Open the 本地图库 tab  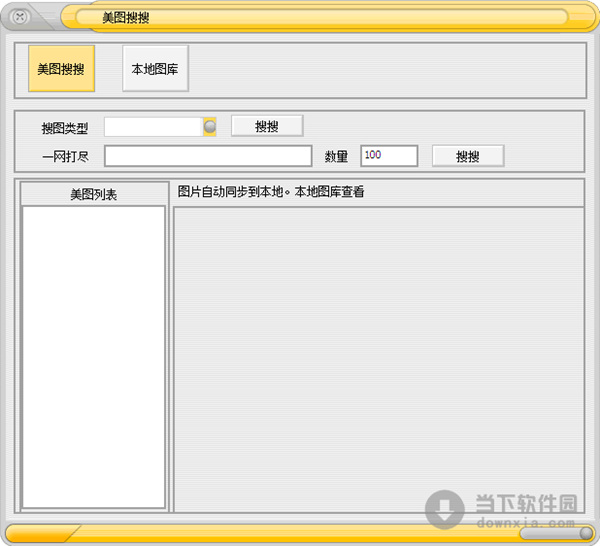(x=155, y=68)
